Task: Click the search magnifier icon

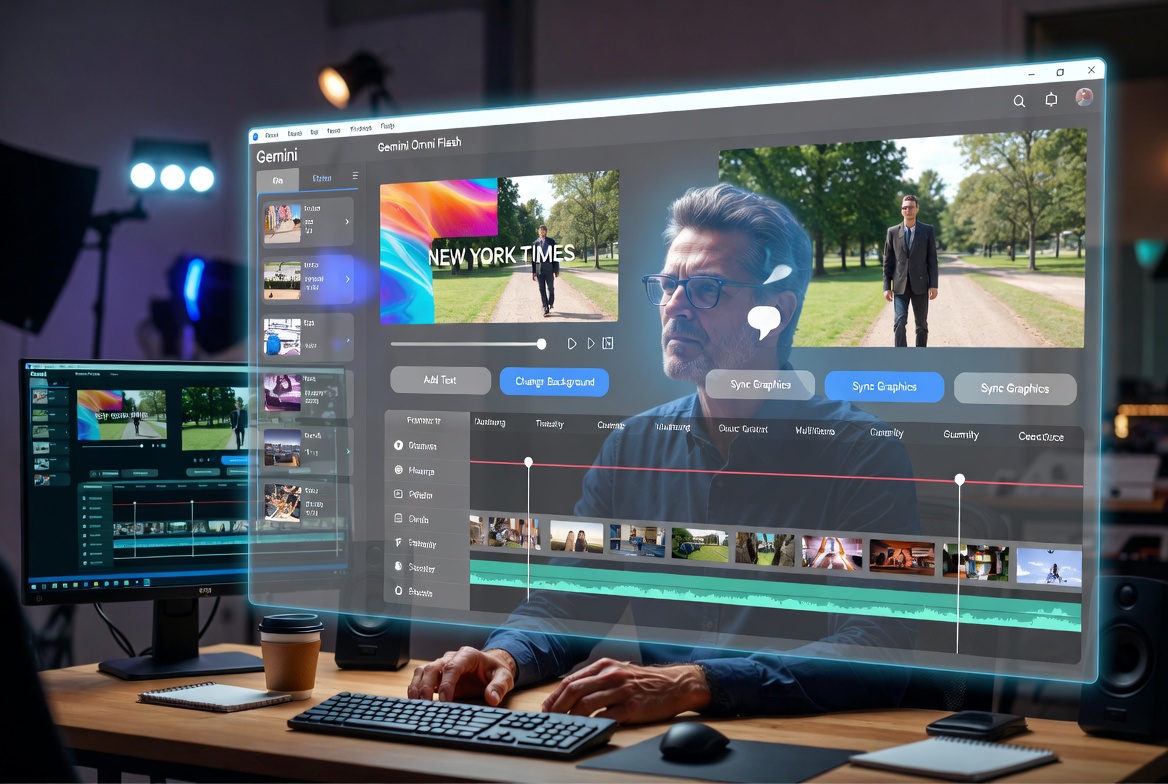Action: 1019,101
